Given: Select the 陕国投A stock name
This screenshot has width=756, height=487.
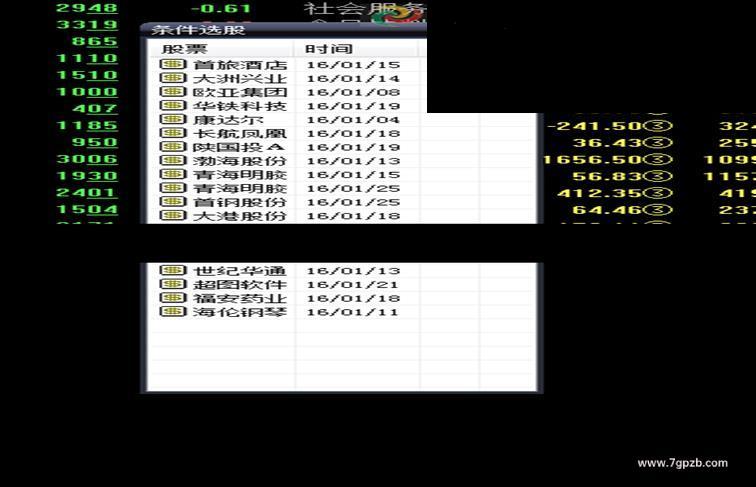Looking at the screenshot, I should coord(238,147).
